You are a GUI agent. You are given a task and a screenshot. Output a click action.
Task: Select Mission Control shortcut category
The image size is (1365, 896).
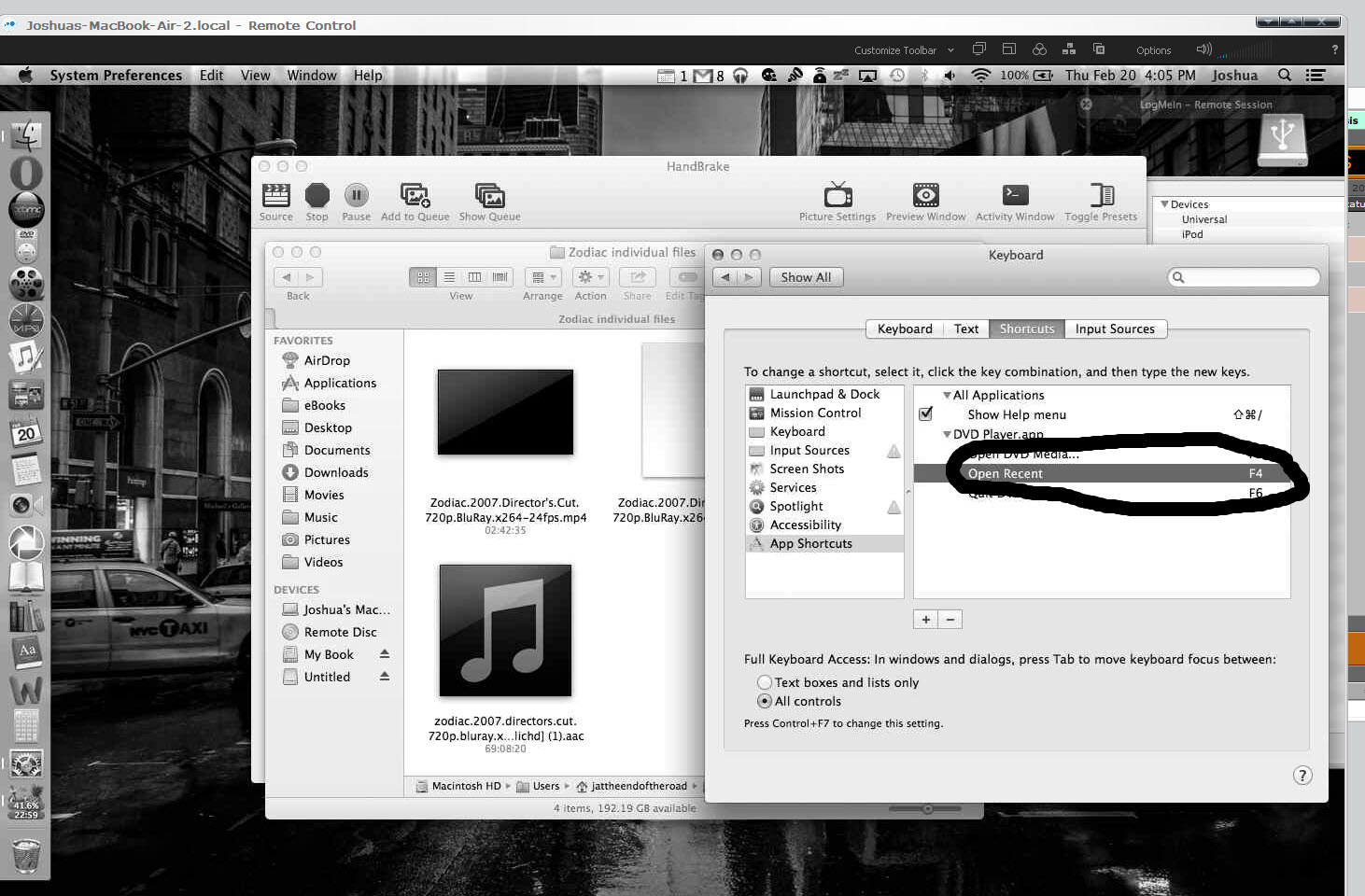[824, 413]
